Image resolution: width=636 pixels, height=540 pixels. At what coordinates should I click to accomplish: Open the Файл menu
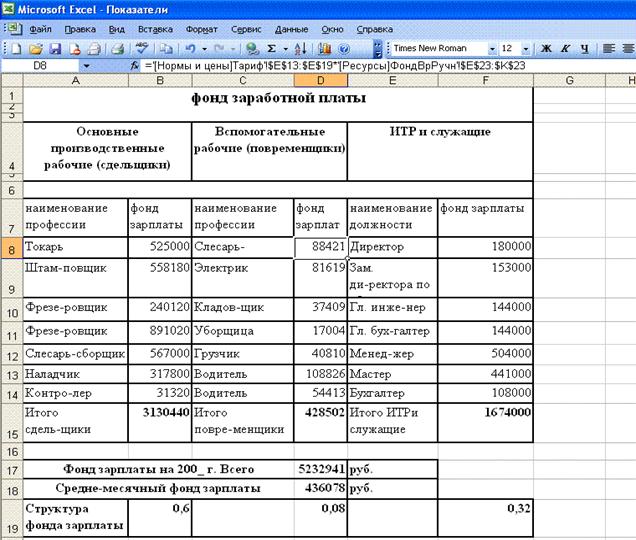[40, 29]
